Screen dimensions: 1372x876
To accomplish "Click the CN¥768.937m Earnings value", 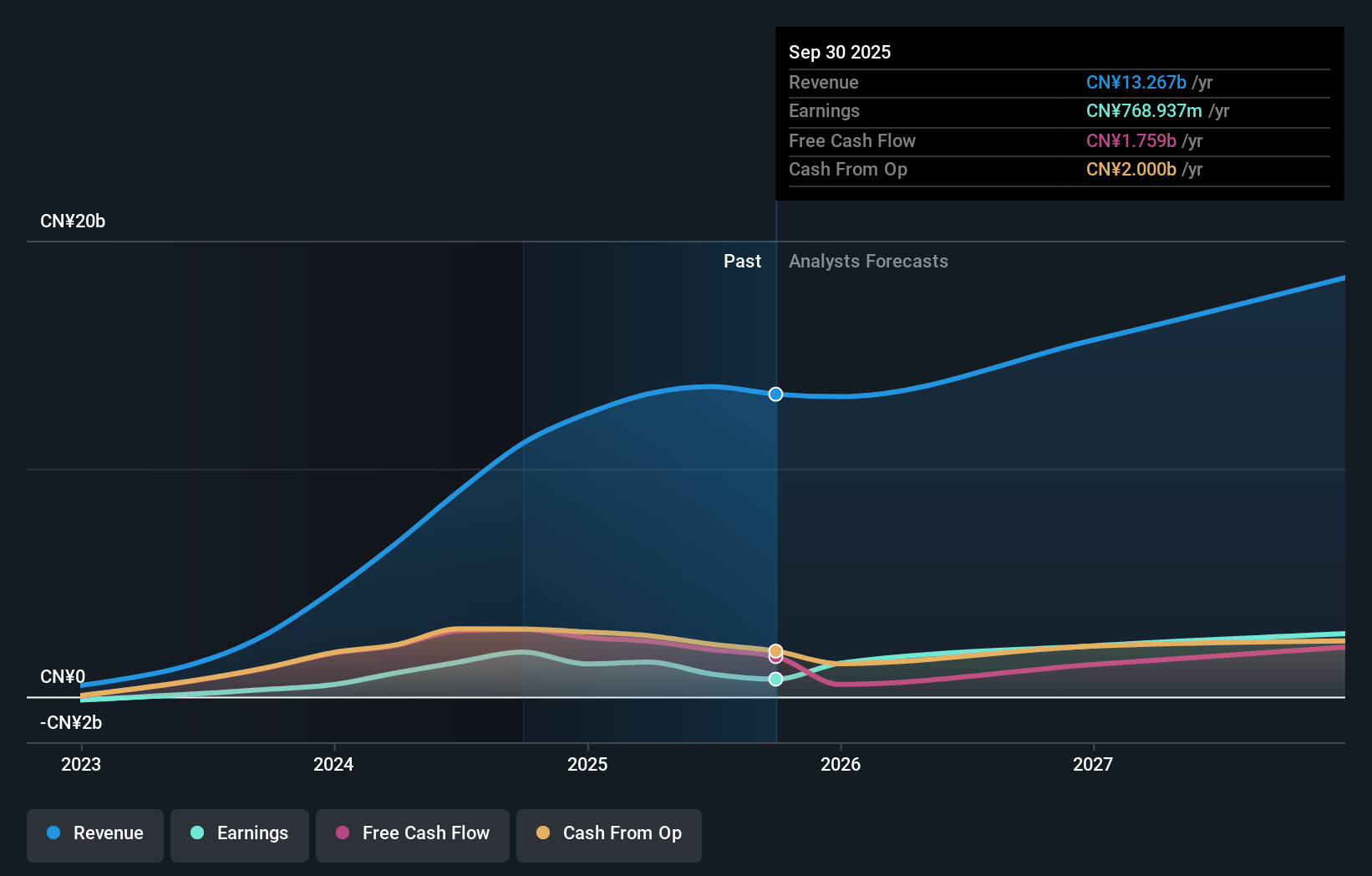I will coord(1145,110).
